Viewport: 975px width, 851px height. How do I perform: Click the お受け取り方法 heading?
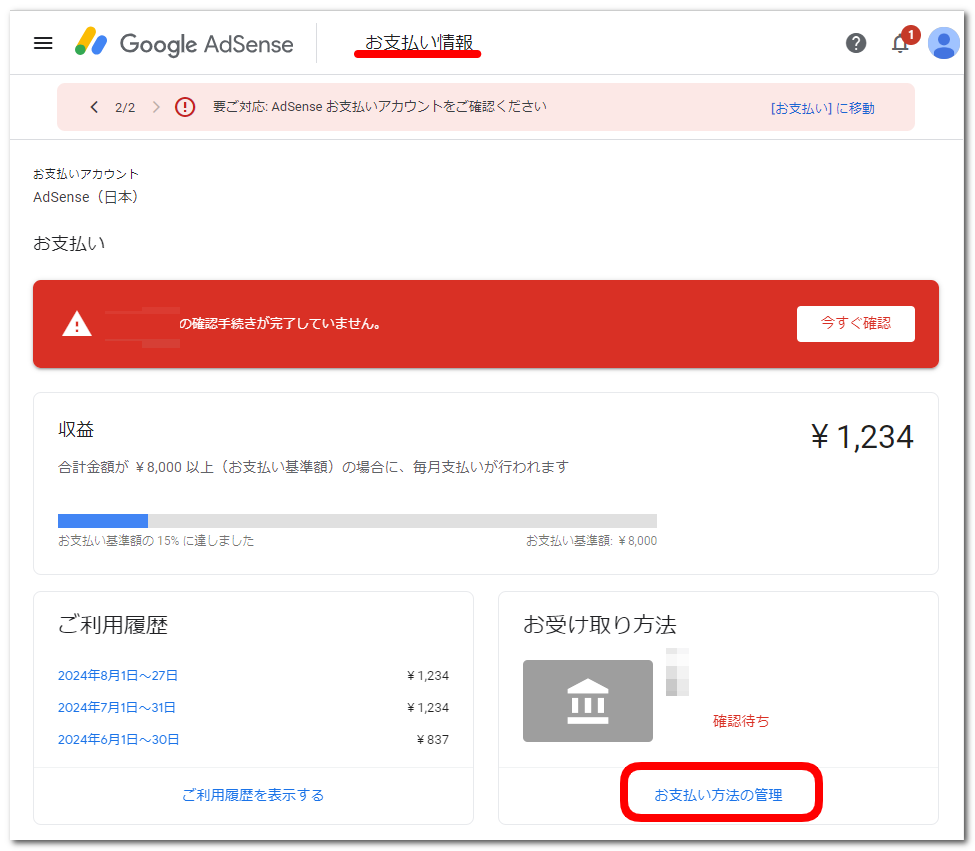tap(599, 625)
